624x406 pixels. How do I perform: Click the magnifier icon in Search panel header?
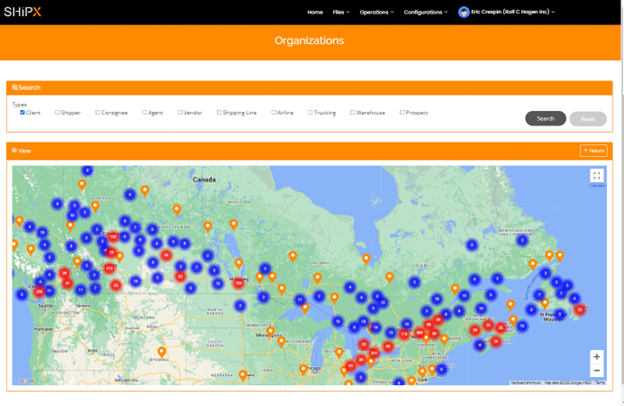[15, 88]
